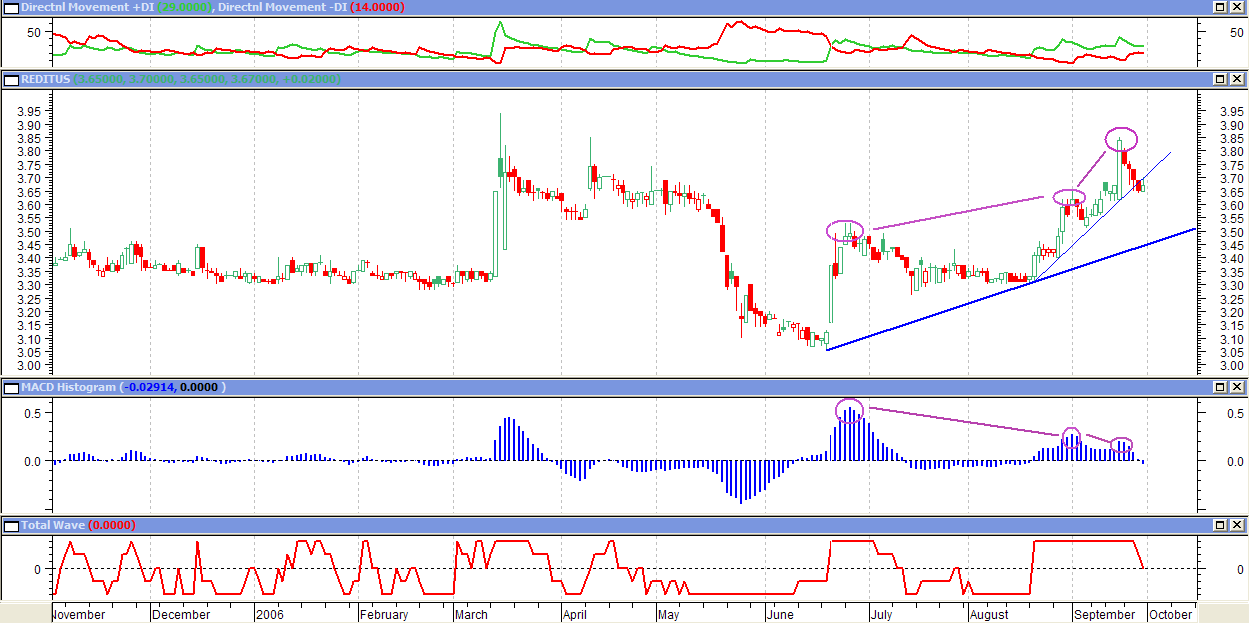Open the MACD Histogram pane control icon

click(11, 387)
